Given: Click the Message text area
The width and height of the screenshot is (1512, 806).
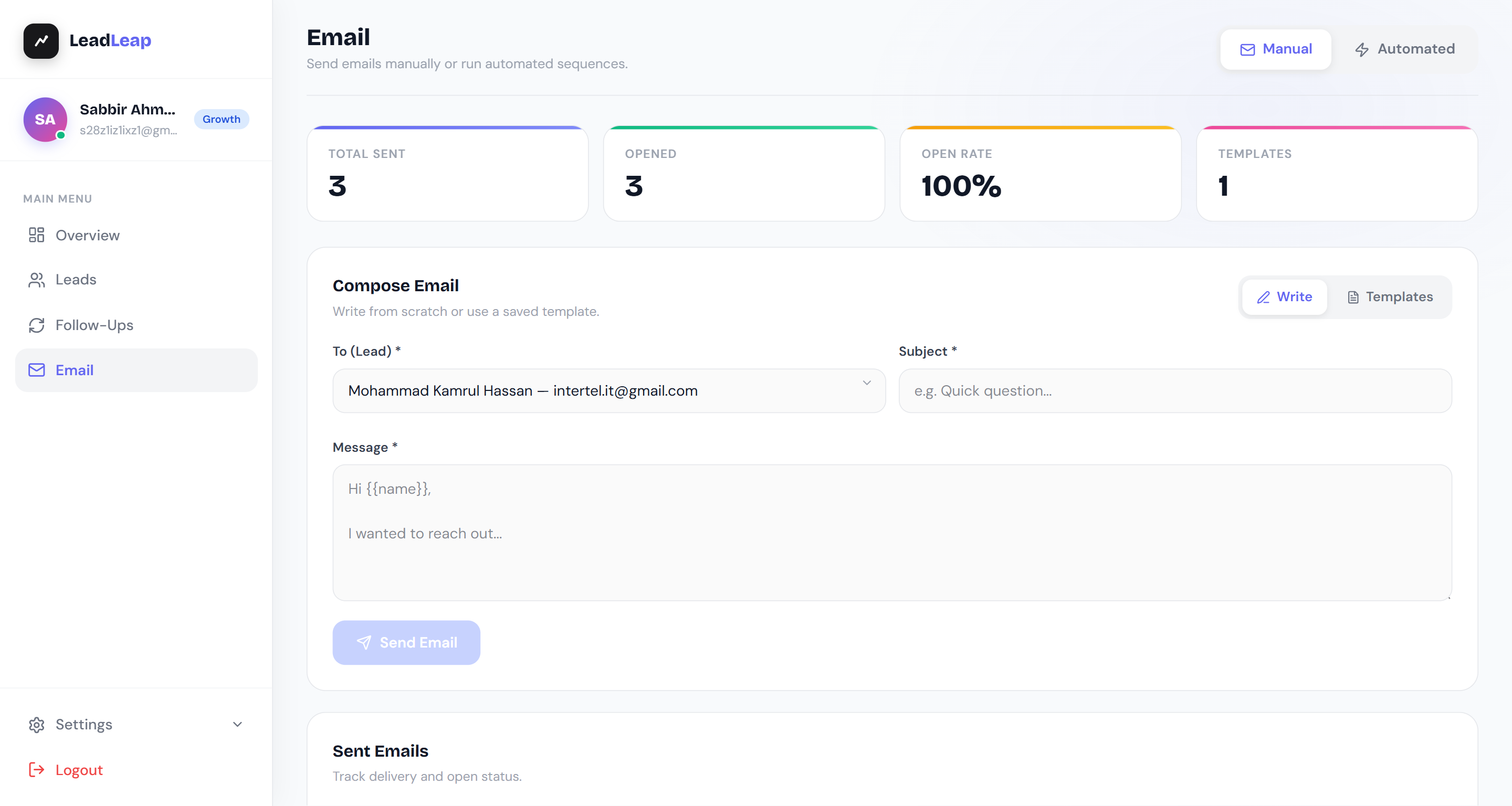Looking at the screenshot, I should tap(892, 533).
